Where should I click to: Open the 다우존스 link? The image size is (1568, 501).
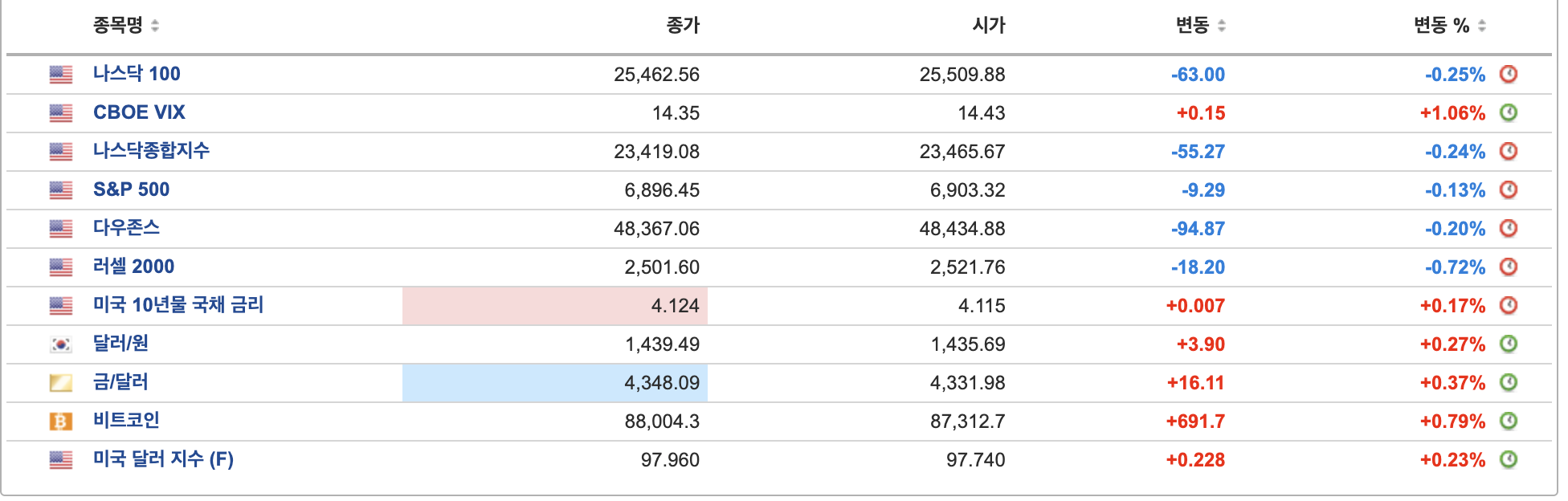point(126,228)
